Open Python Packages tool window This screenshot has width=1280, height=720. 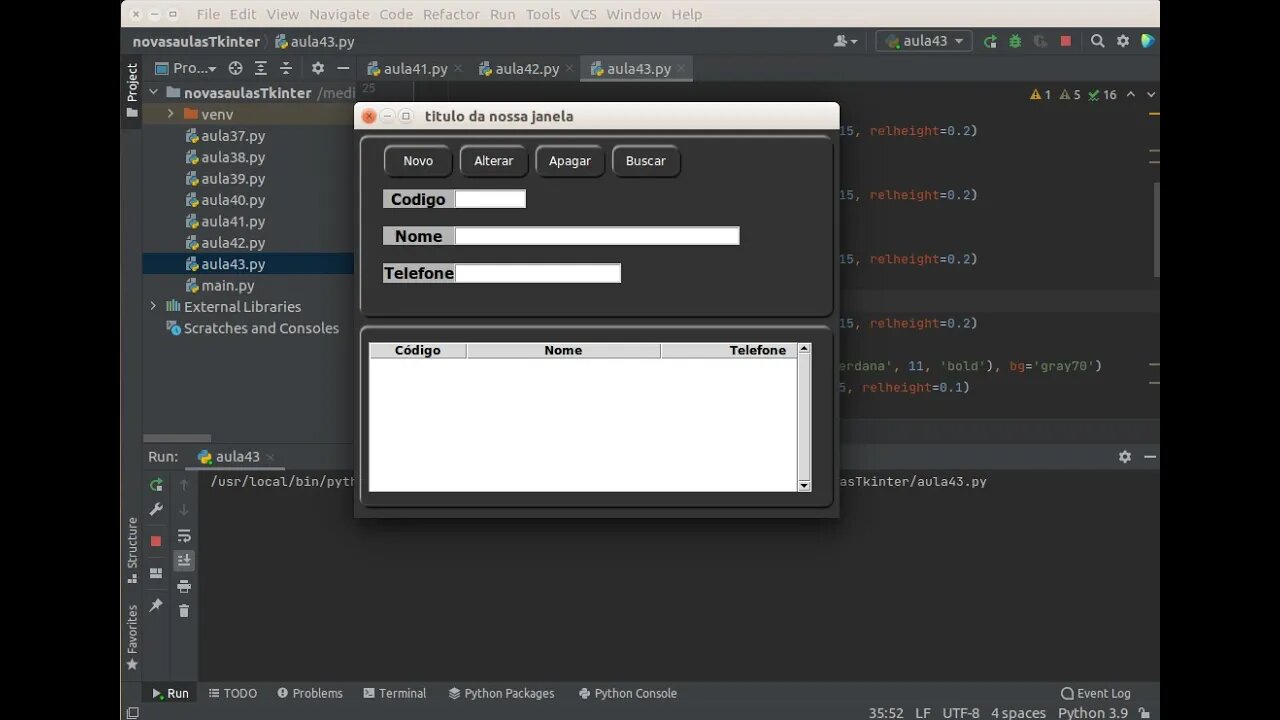point(501,693)
